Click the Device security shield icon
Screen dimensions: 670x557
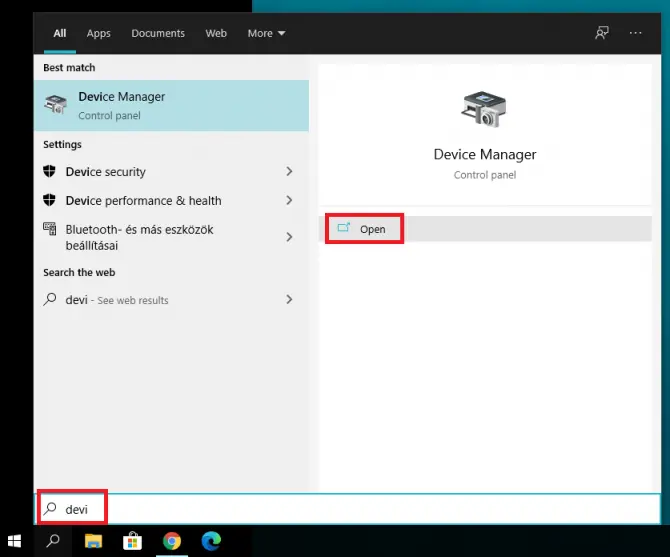[50, 171]
